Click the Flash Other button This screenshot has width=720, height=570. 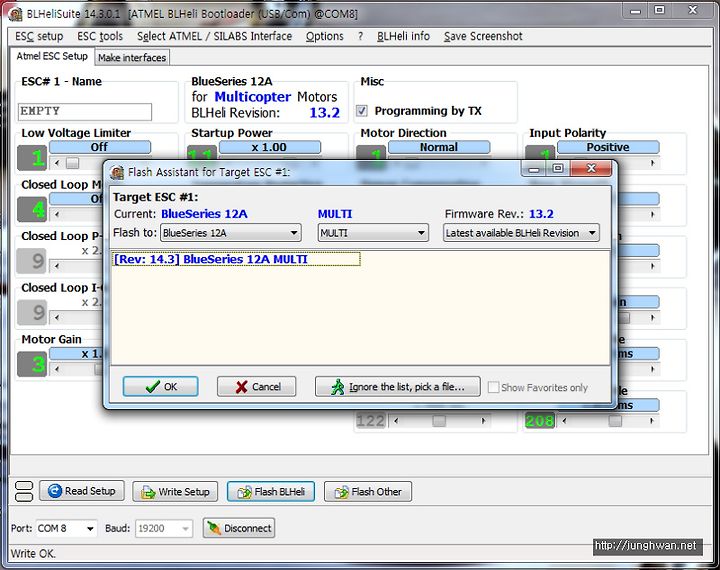[368, 491]
